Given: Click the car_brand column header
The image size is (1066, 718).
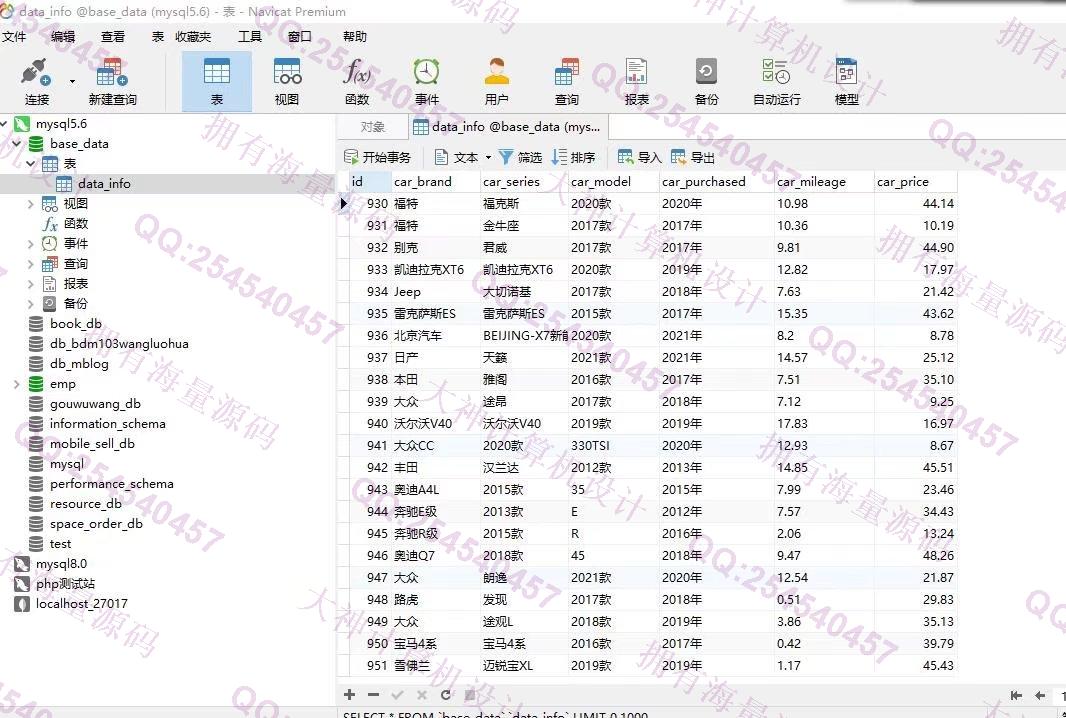Looking at the screenshot, I should pyautogui.click(x=436, y=182).
